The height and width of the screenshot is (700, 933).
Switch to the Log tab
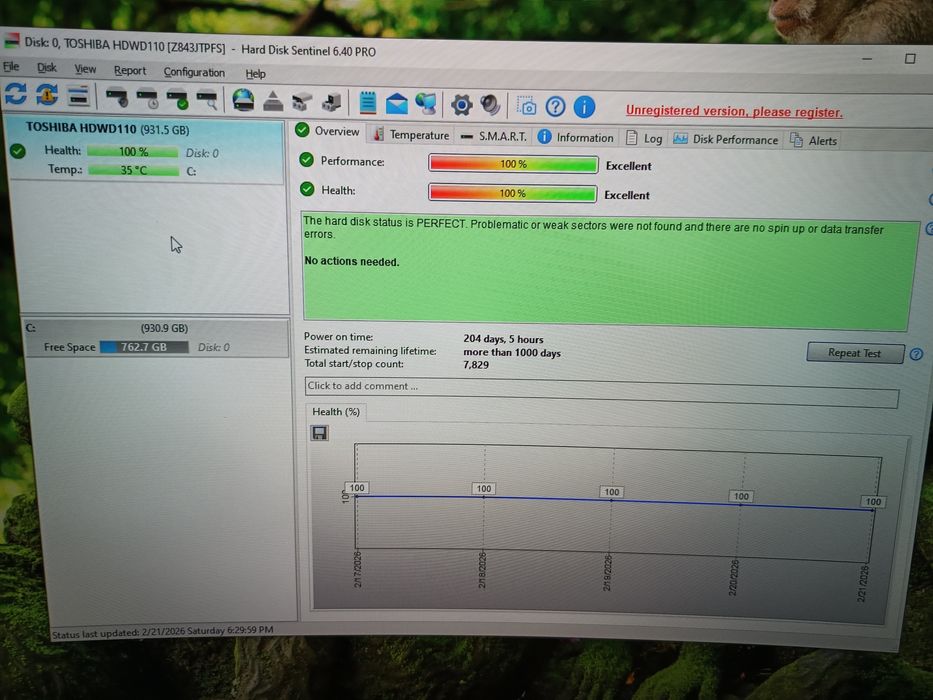tap(644, 139)
